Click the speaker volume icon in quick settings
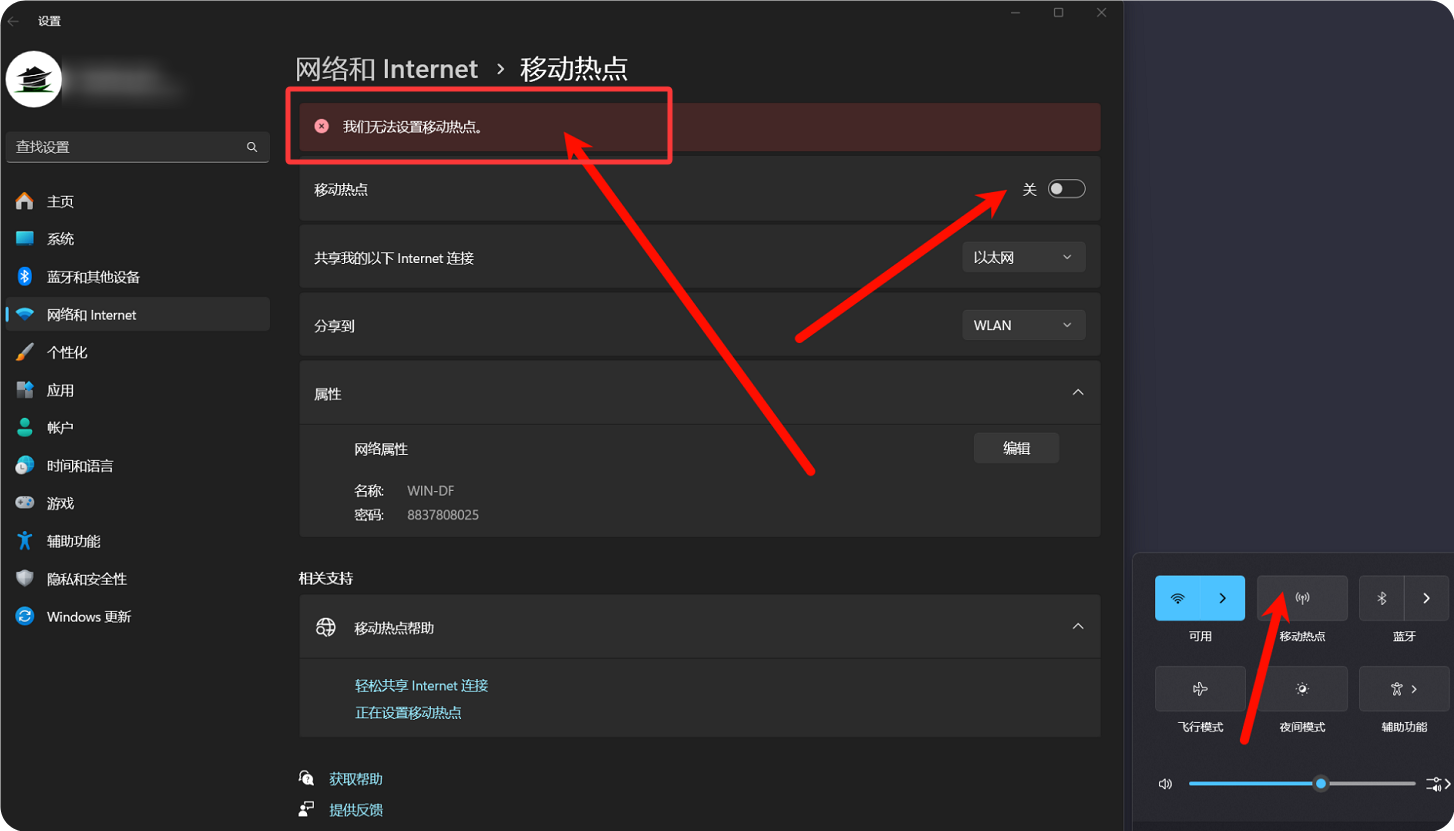 [1165, 784]
